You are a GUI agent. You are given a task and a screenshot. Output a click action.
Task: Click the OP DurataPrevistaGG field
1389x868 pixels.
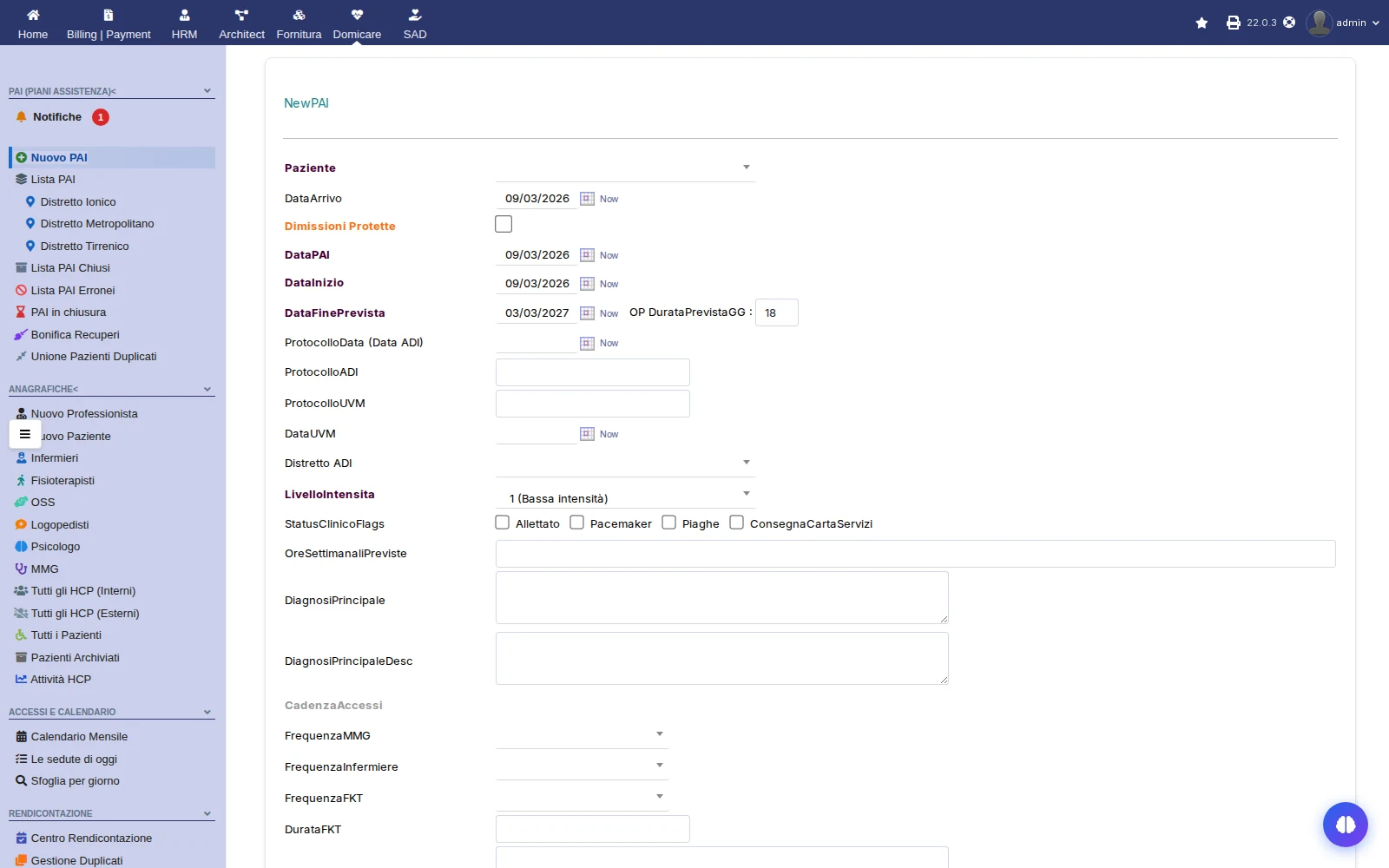tap(777, 312)
